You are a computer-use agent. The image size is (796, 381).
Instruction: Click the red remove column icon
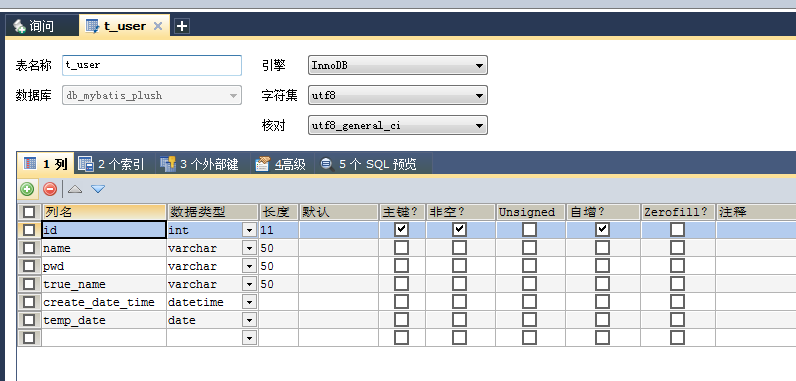pyautogui.click(x=50, y=189)
